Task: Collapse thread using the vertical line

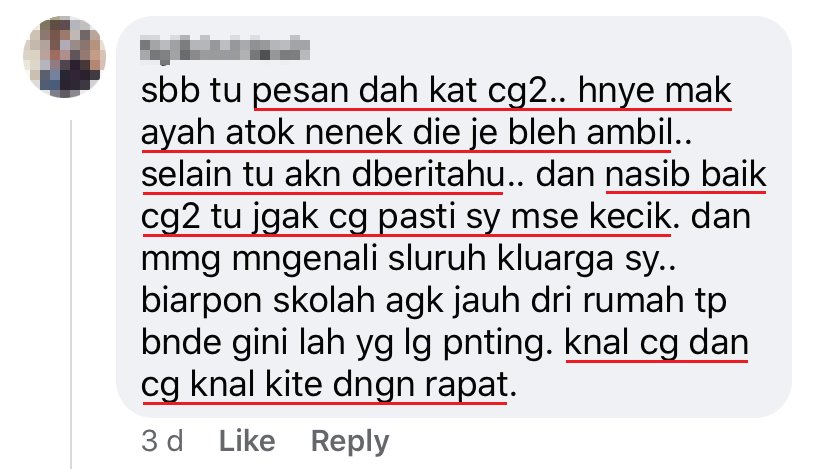Action: click(x=71, y=294)
